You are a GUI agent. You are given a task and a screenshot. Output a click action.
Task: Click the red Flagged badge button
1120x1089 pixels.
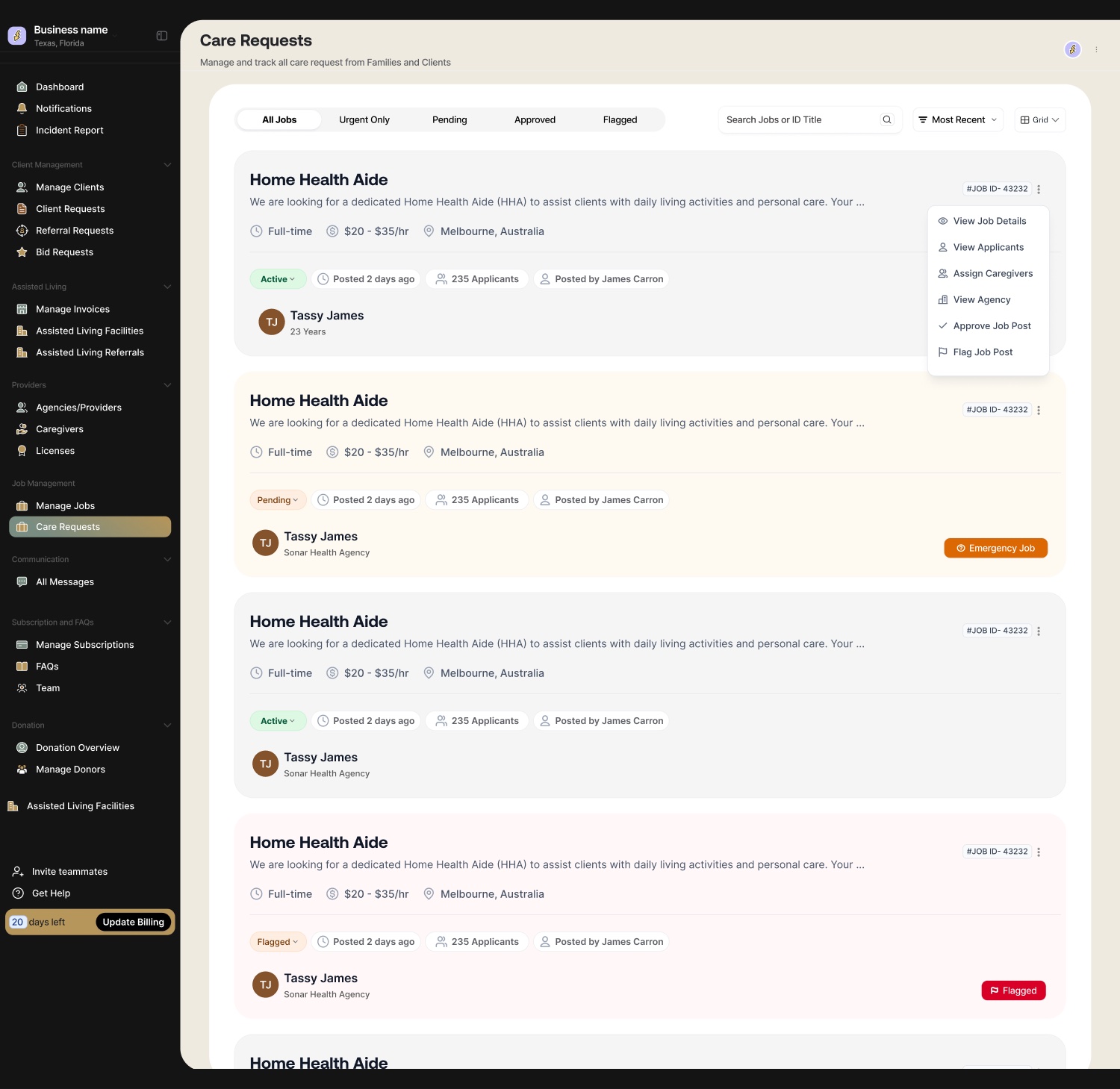pos(1013,990)
